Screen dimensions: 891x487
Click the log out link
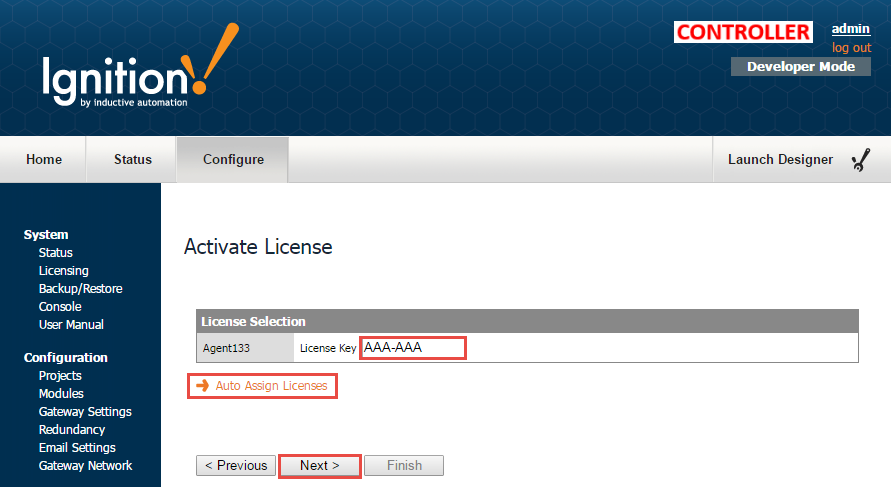point(851,48)
